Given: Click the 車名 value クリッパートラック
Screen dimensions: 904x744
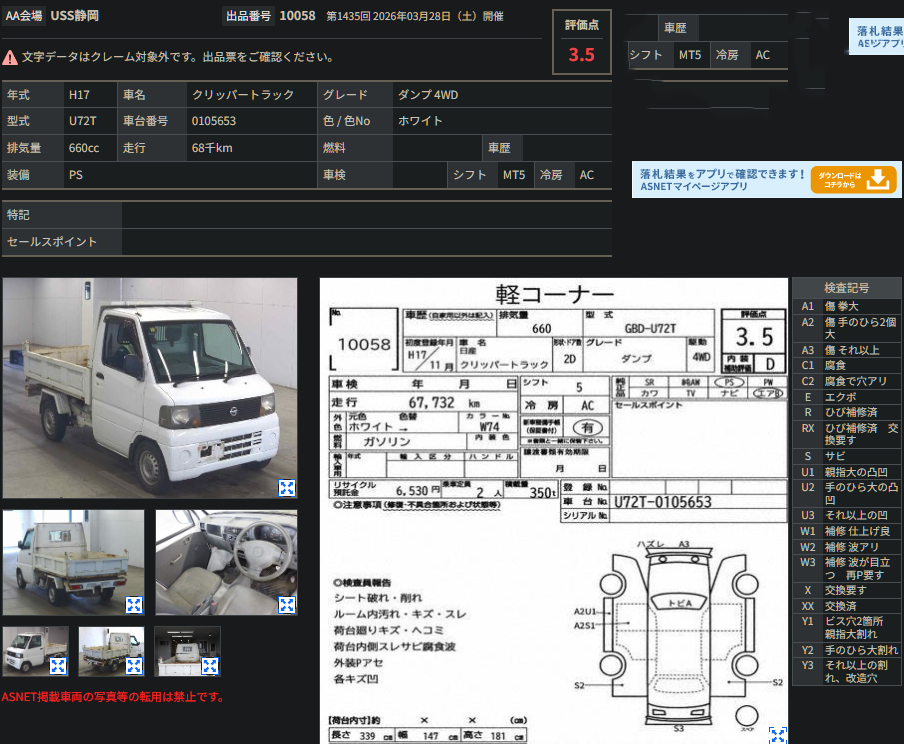Looking at the screenshot, I should (x=243, y=95).
